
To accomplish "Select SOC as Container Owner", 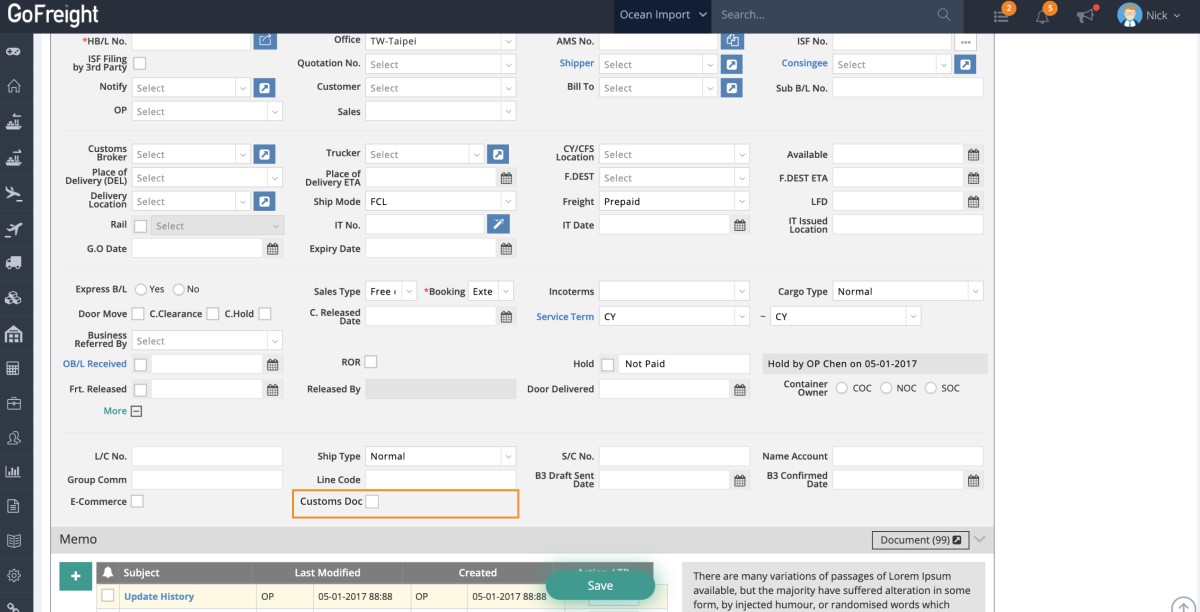I will point(931,388).
